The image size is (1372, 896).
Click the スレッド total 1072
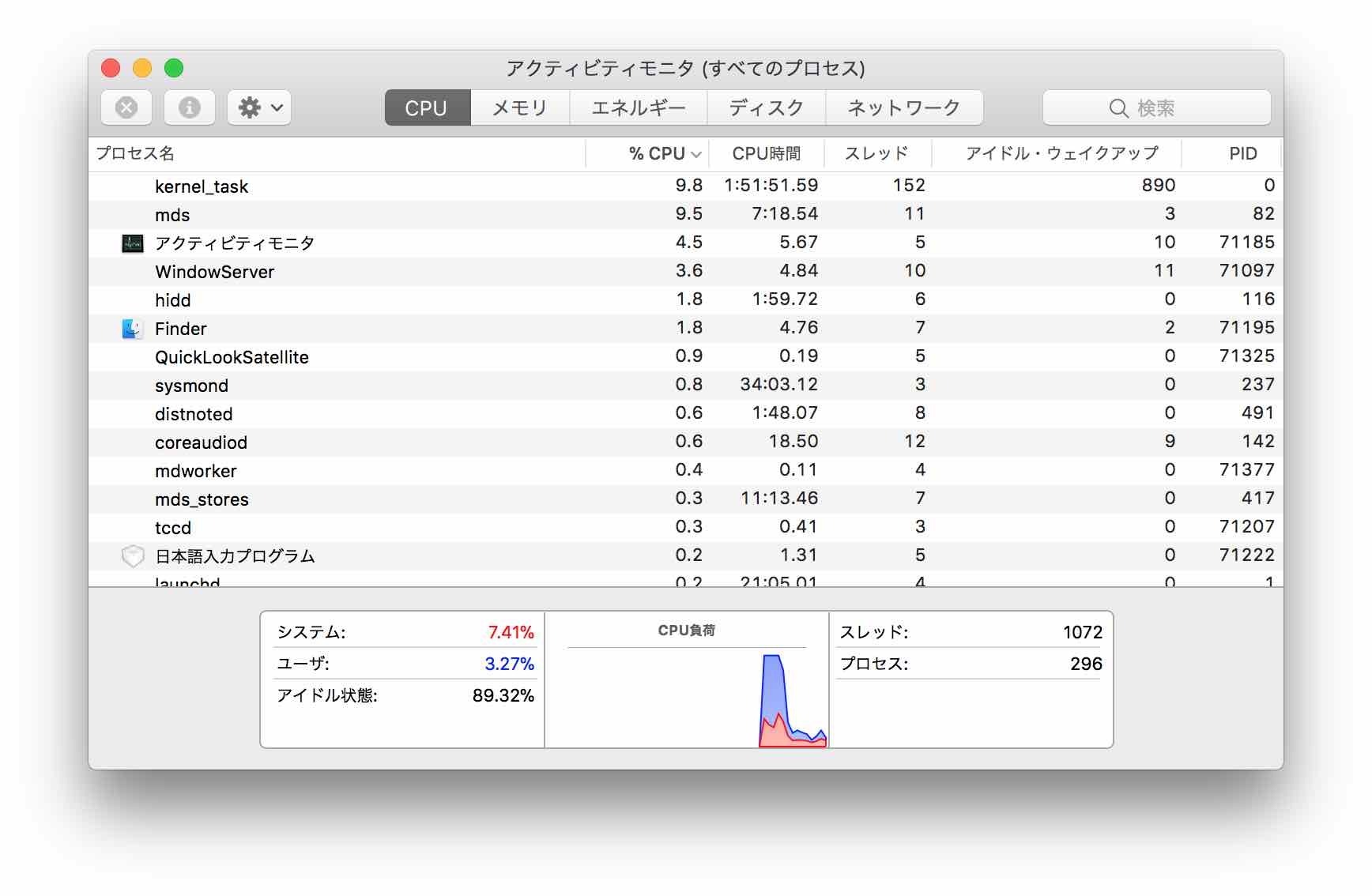[x=1082, y=632]
